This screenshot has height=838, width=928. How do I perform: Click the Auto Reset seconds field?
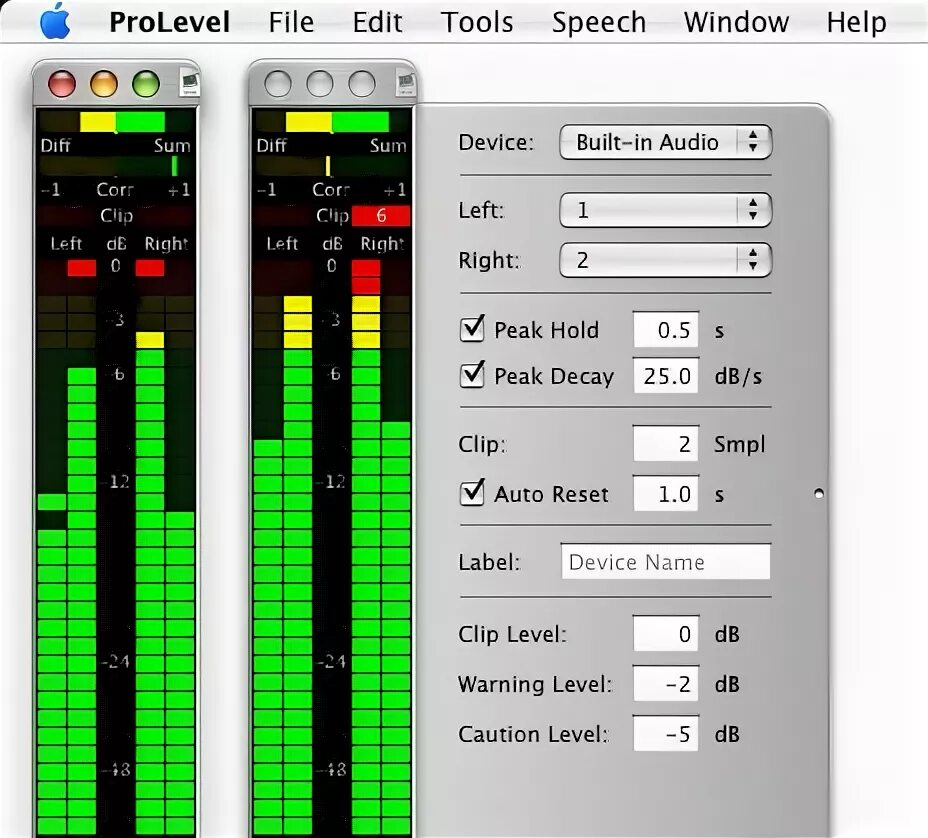666,494
